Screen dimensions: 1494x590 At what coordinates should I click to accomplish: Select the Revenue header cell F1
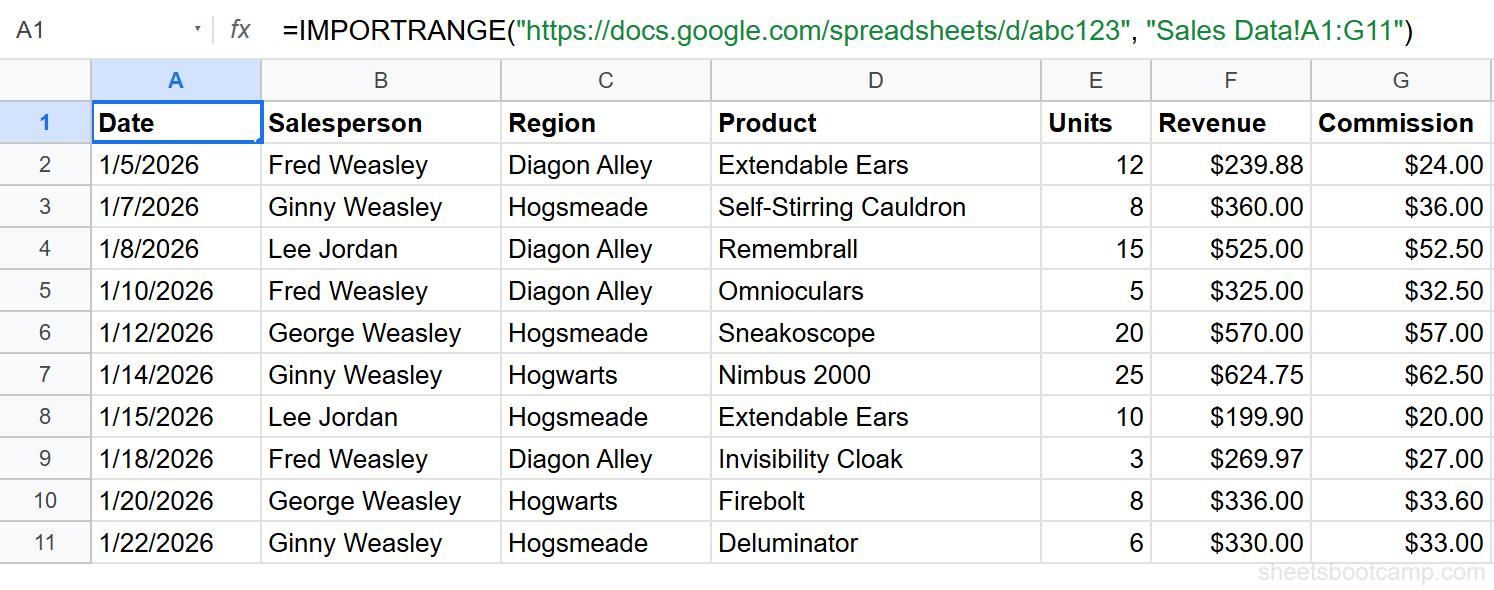pyautogui.click(x=1230, y=122)
